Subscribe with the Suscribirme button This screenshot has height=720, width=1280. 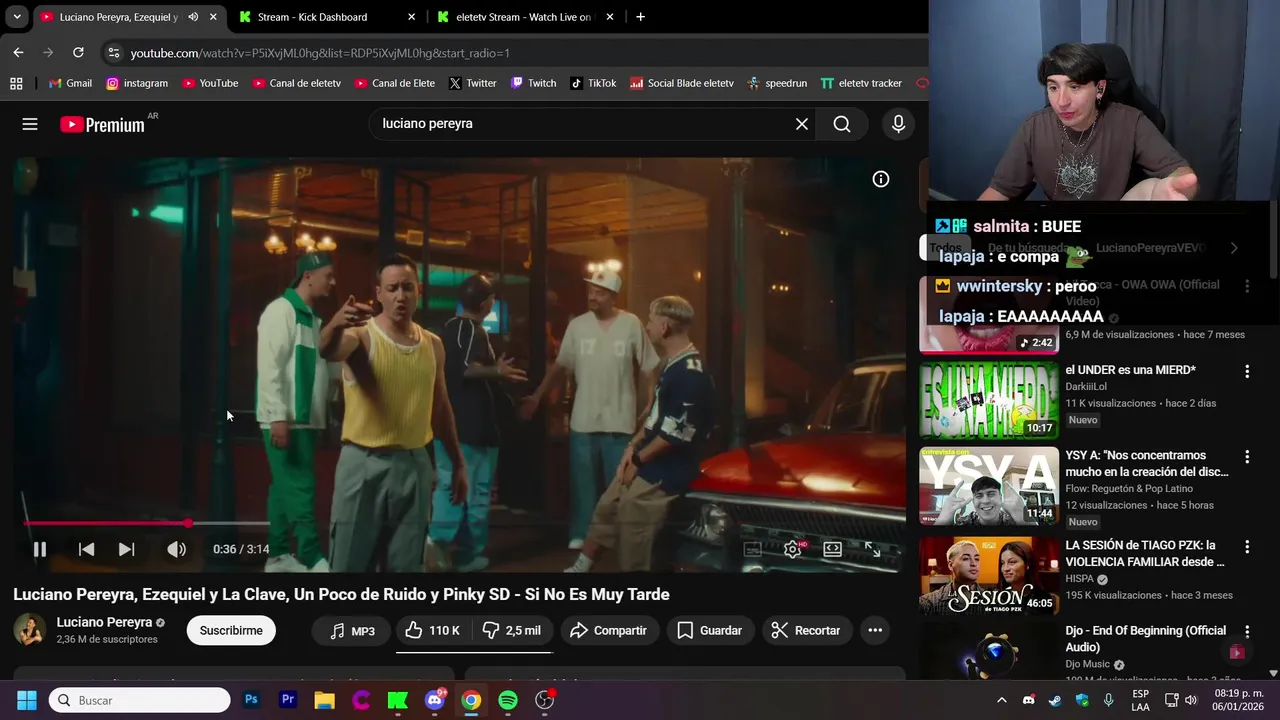pos(231,630)
